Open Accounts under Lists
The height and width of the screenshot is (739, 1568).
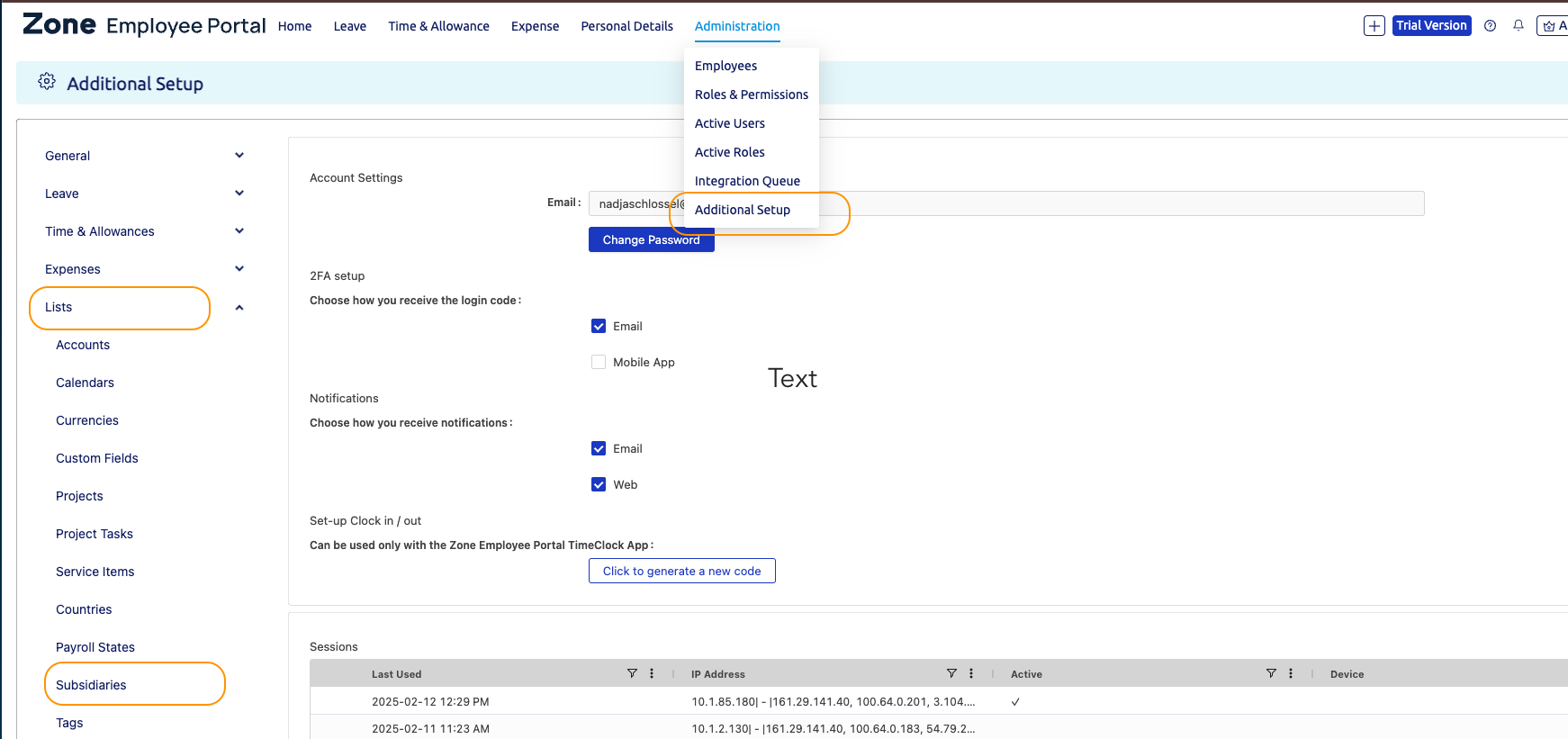point(83,345)
